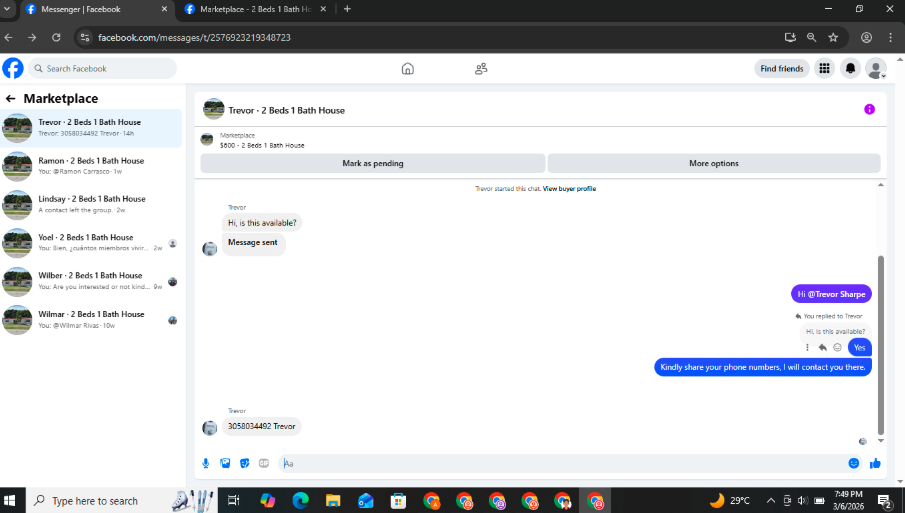Open Ramon conversation in chat list
This screenshot has height=513, width=905.
tap(91, 166)
